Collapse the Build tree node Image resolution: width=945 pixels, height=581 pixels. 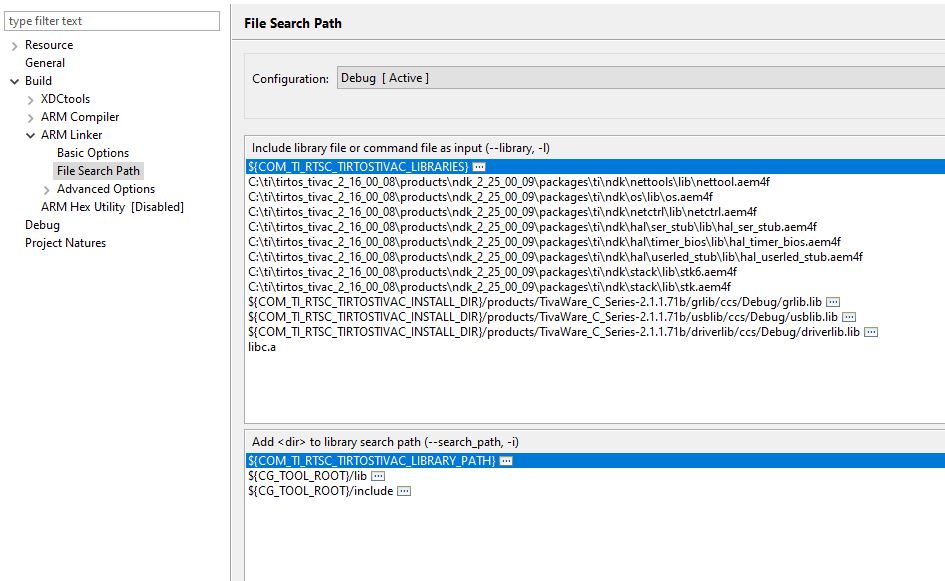point(14,81)
